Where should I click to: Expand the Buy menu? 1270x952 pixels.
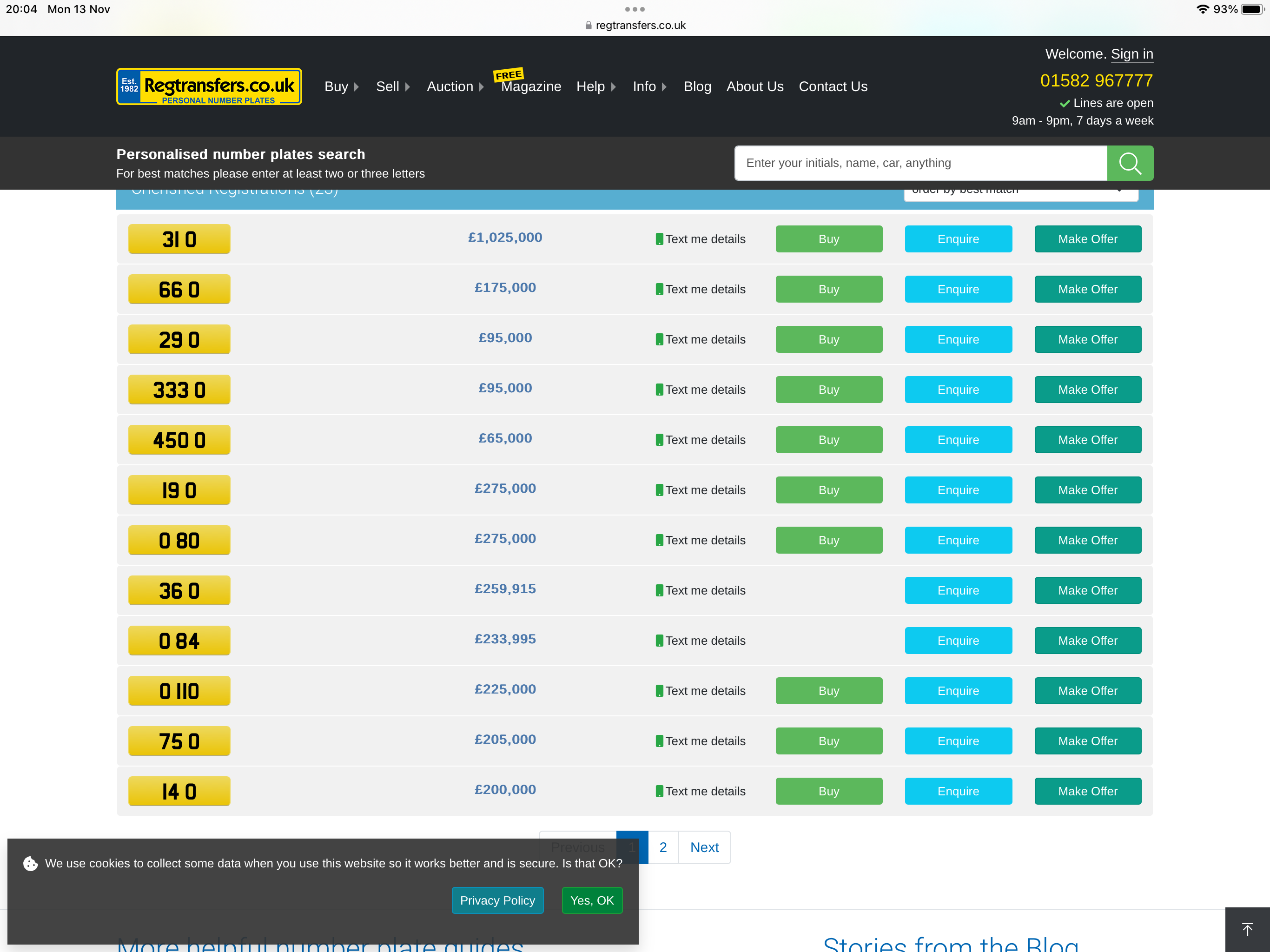click(x=342, y=87)
